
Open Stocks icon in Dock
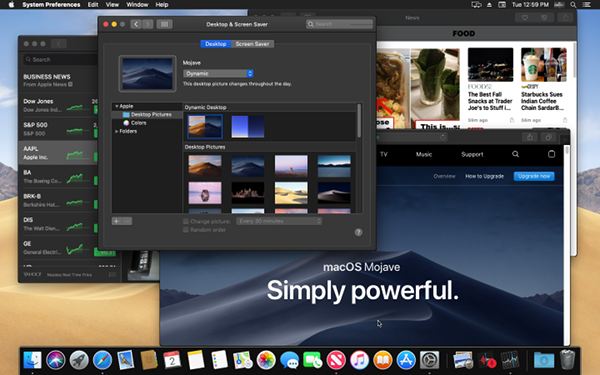(510, 360)
